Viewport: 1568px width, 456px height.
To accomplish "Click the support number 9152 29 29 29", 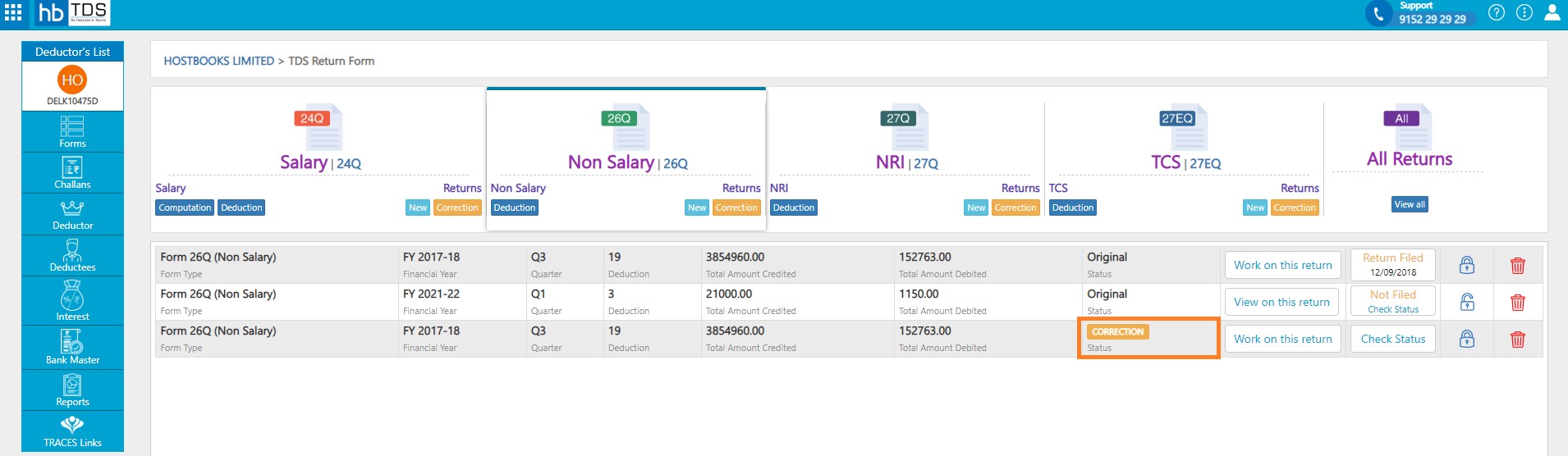I will pos(1433,19).
